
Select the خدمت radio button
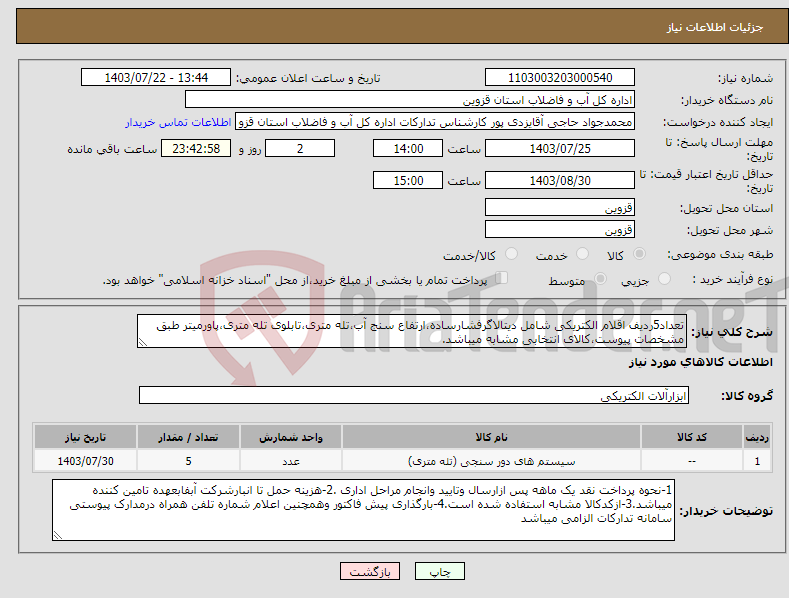(x=582, y=254)
